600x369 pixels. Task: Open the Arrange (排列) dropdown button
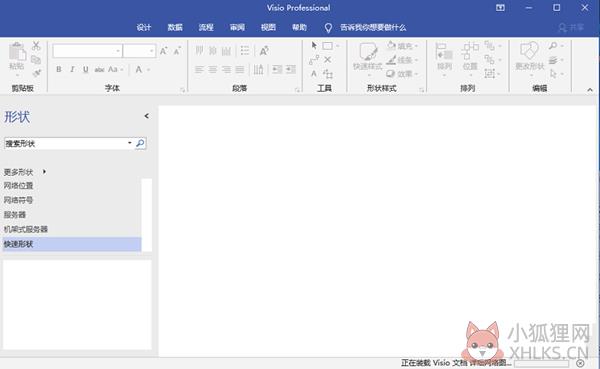click(x=444, y=58)
